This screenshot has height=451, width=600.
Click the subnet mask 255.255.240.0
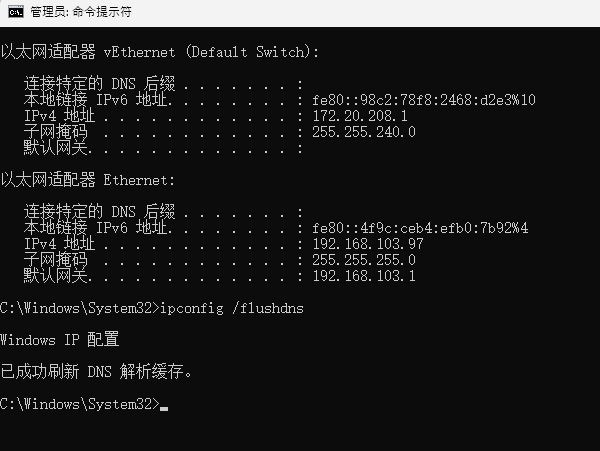(x=364, y=132)
